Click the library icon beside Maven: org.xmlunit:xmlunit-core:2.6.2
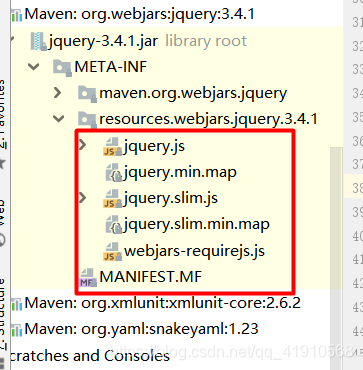 pos(16,304)
